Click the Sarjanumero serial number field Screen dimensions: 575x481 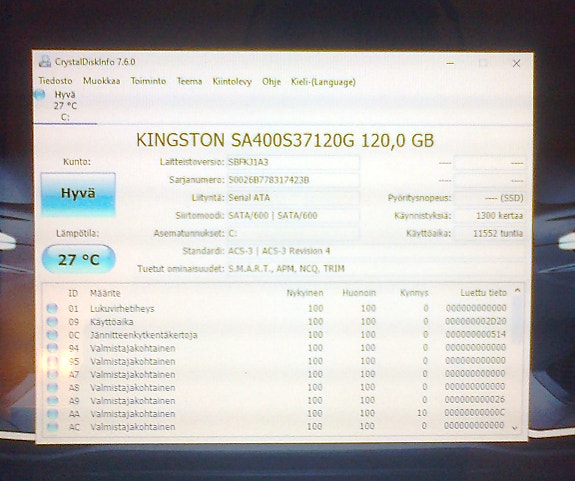click(x=293, y=180)
